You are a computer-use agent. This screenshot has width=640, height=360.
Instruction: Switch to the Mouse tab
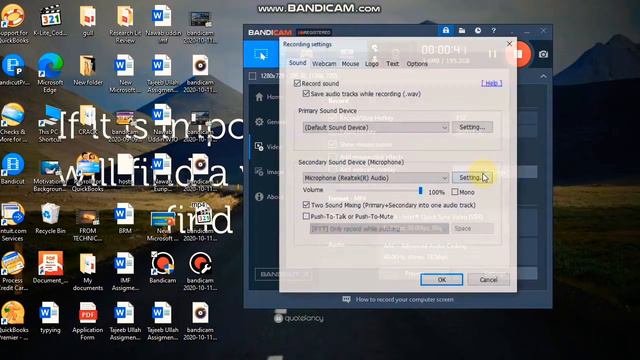(x=350, y=64)
